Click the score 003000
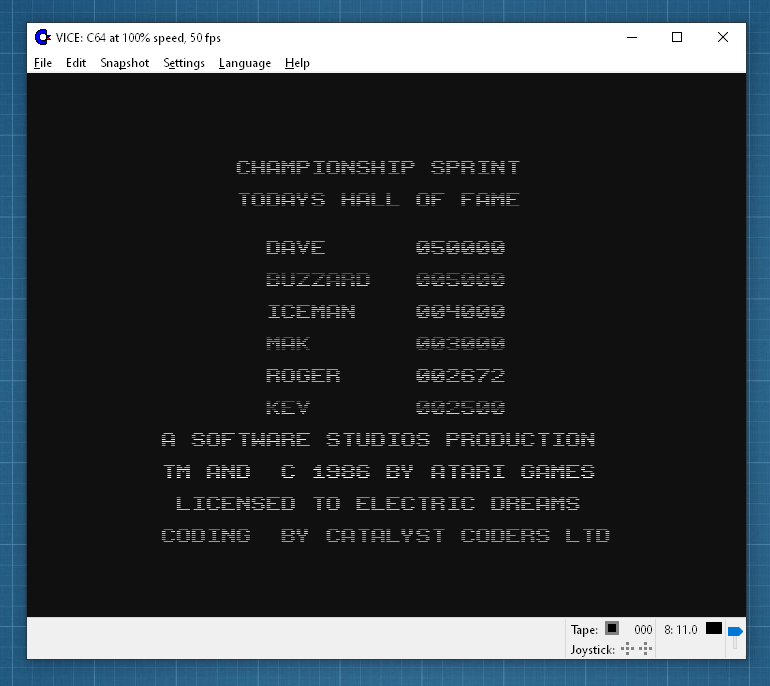 [460, 343]
